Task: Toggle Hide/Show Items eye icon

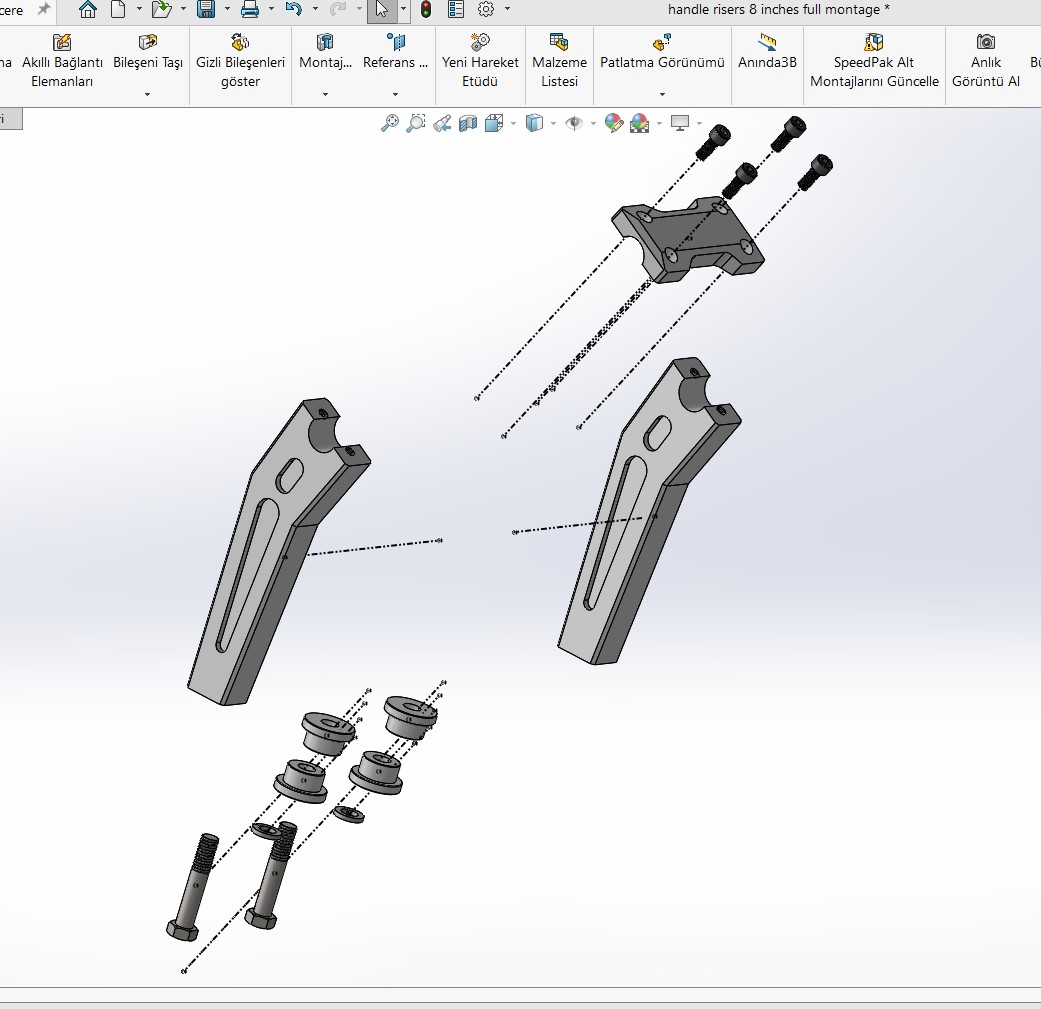Action: 574,123
